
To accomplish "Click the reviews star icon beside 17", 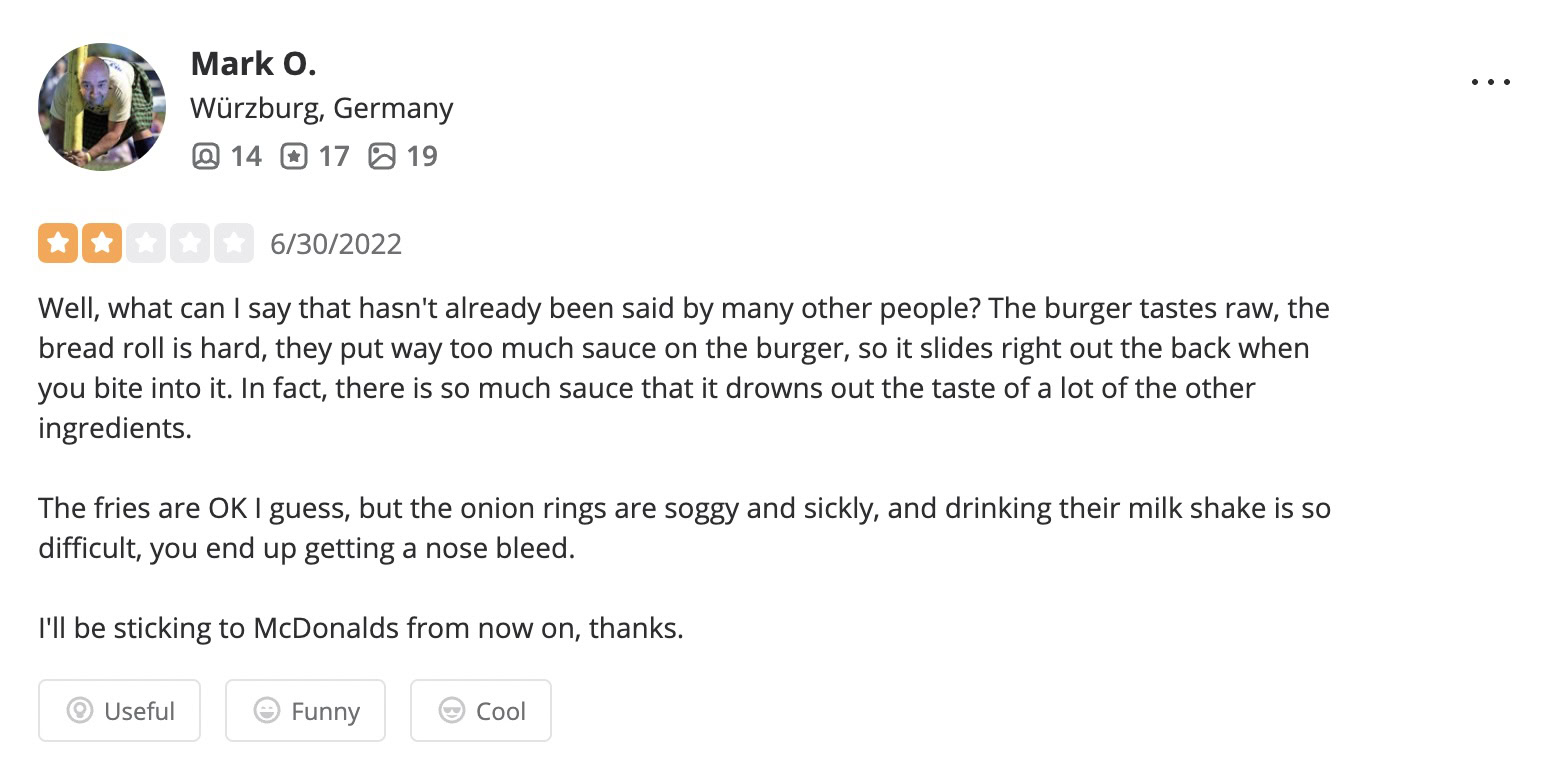I will (x=294, y=156).
